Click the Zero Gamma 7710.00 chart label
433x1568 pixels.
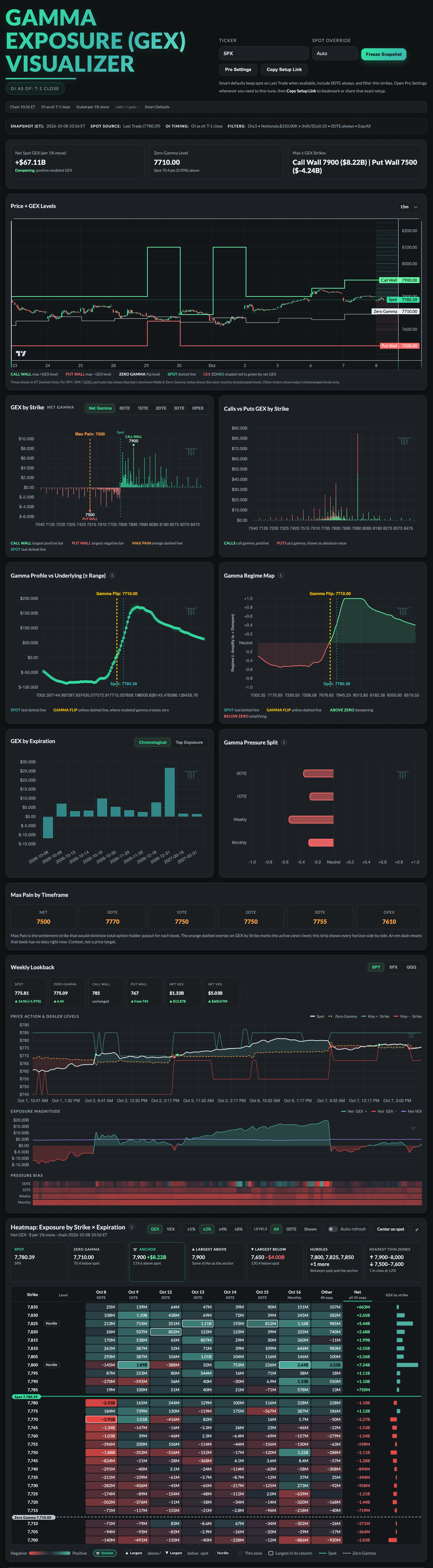(396, 311)
